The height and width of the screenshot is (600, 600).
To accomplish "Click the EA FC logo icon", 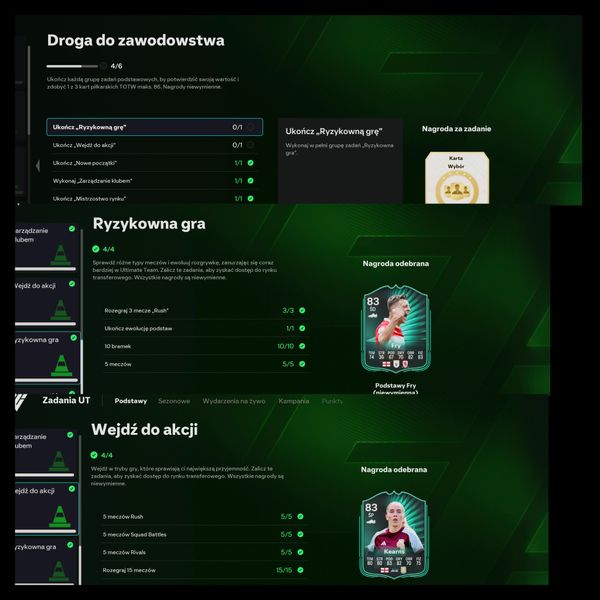I will [21, 402].
